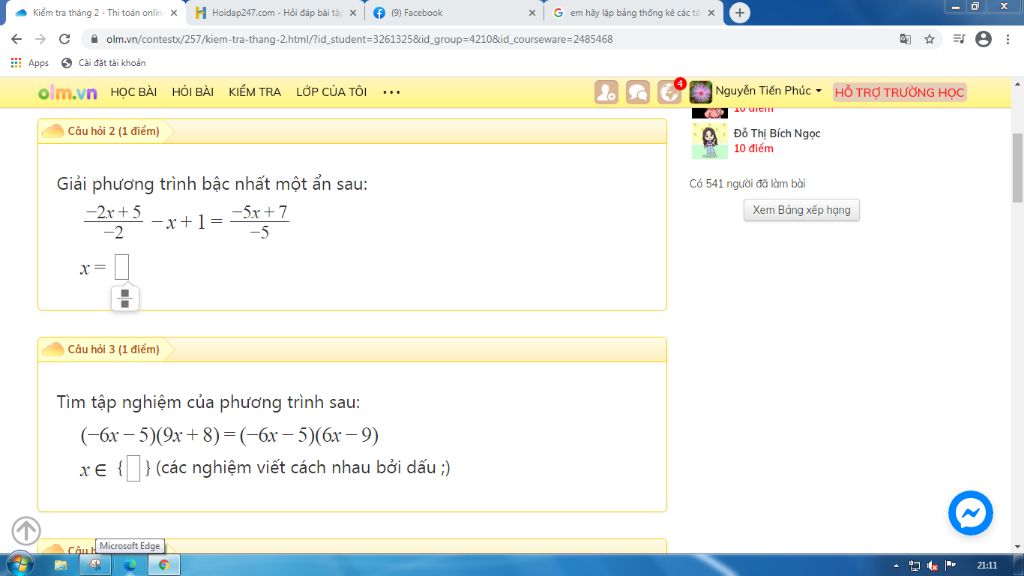The width and height of the screenshot is (1024, 576).
Task: Open the Cài đặt tài khoản bookmark
Action: tap(103, 63)
